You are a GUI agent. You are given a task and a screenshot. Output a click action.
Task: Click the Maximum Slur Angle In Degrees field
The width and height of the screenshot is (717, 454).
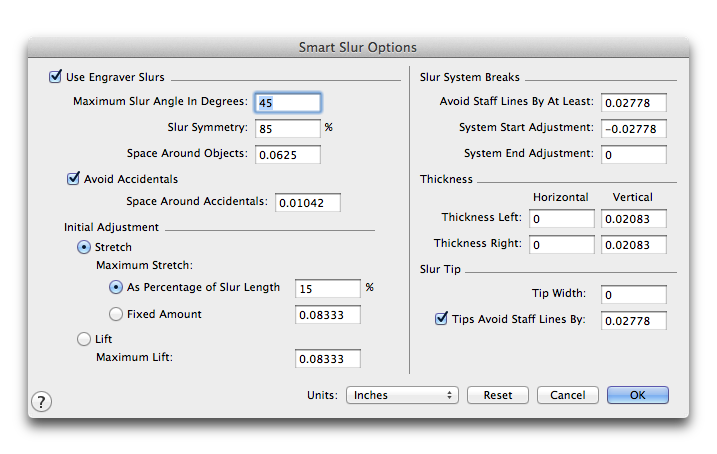coord(288,103)
